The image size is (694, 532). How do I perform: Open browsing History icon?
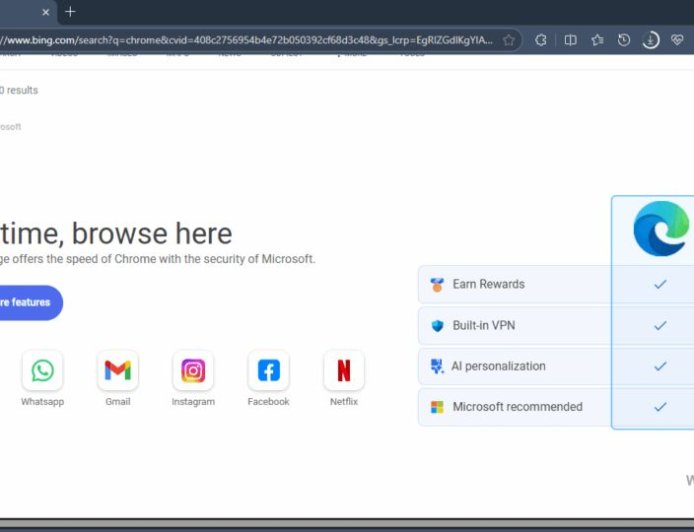[624, 40]
